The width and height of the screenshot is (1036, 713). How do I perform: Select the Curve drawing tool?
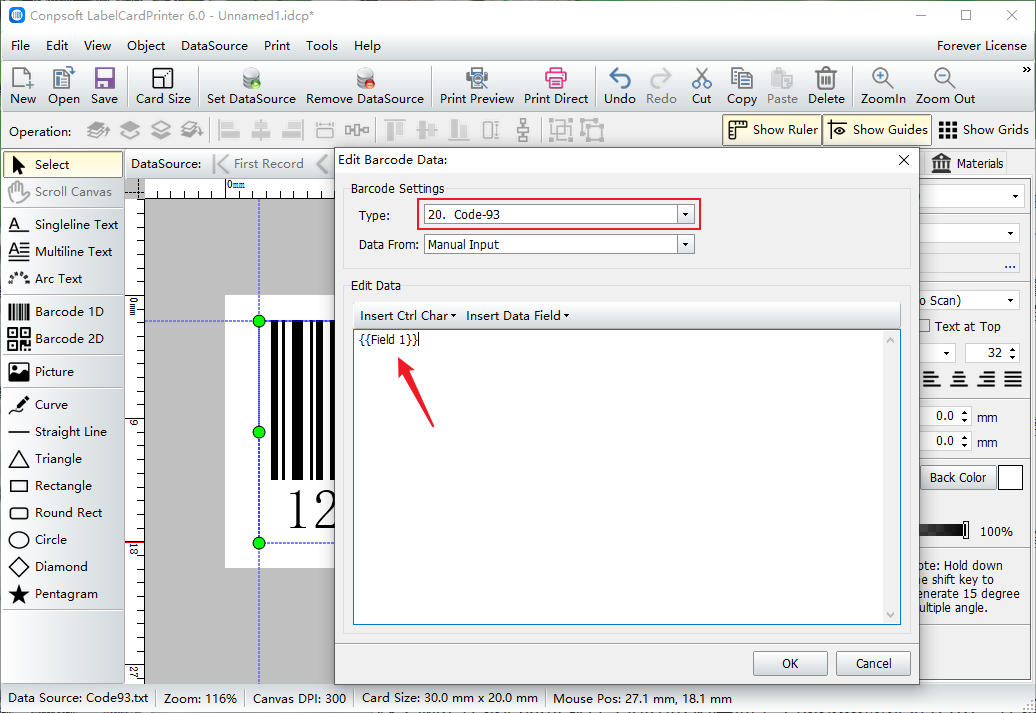63,404
